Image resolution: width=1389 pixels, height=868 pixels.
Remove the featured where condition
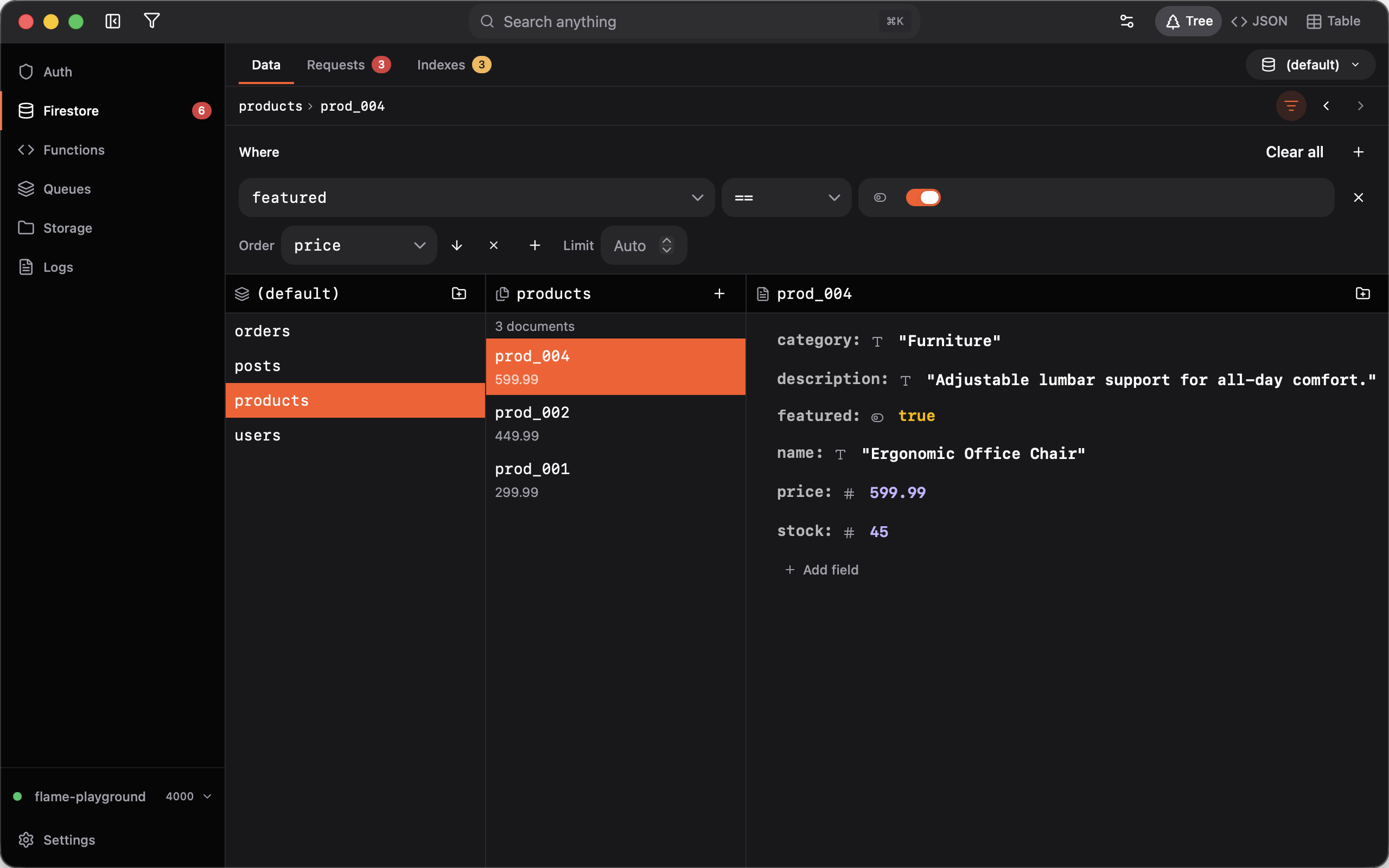[x=1358, y=197]
